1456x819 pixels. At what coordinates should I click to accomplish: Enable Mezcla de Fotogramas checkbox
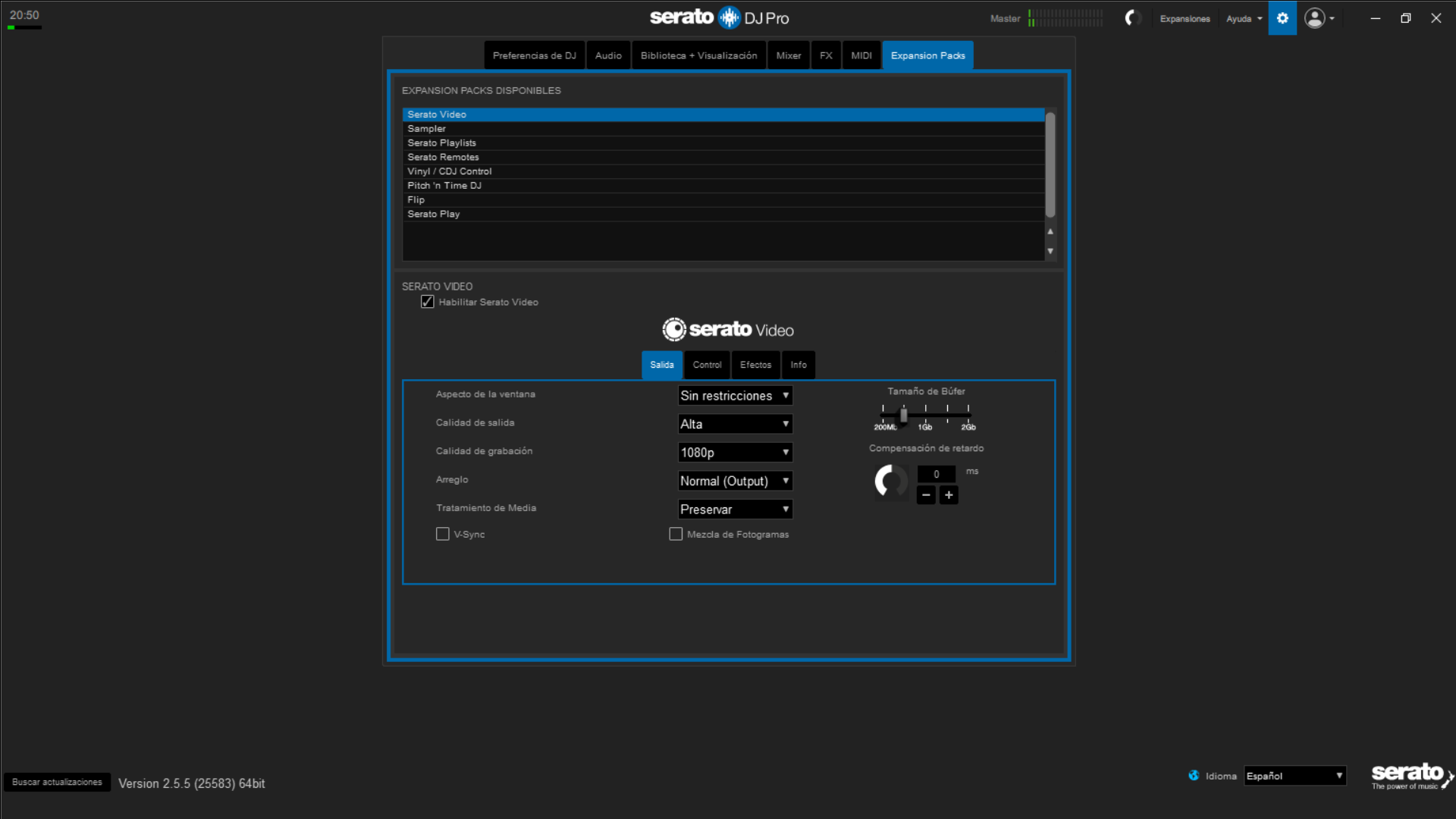coord(676,534)
